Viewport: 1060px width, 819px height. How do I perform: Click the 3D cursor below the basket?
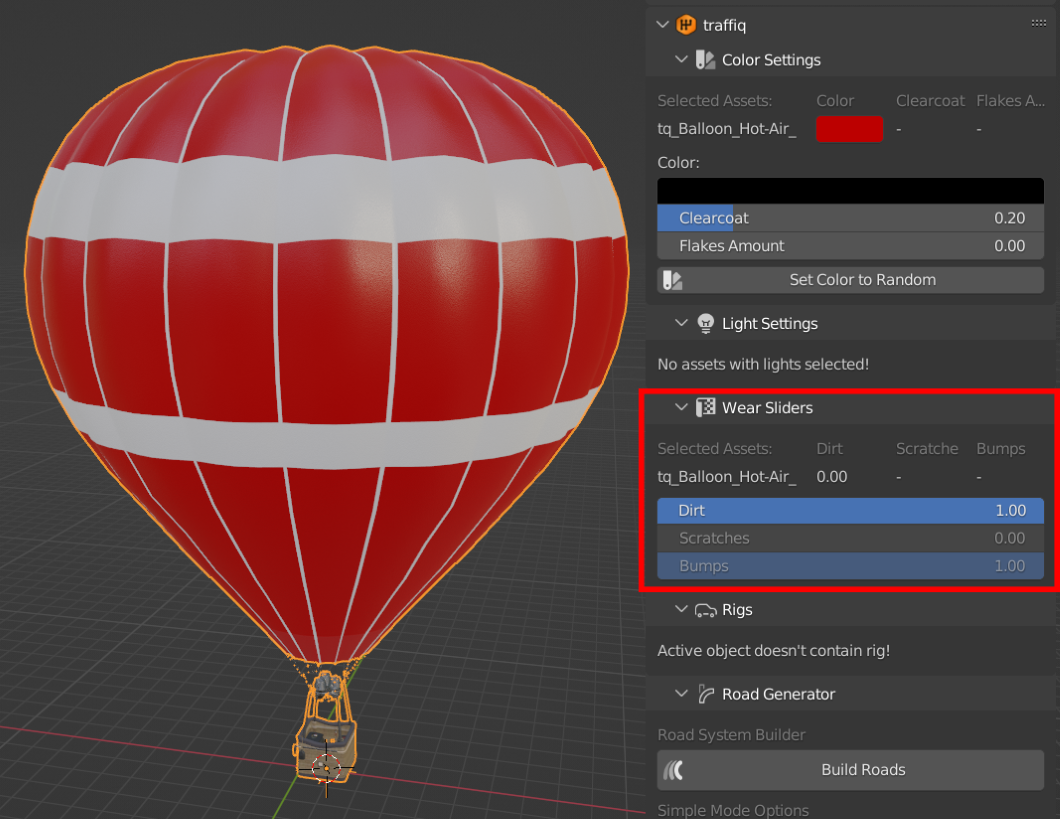[326, 768]
